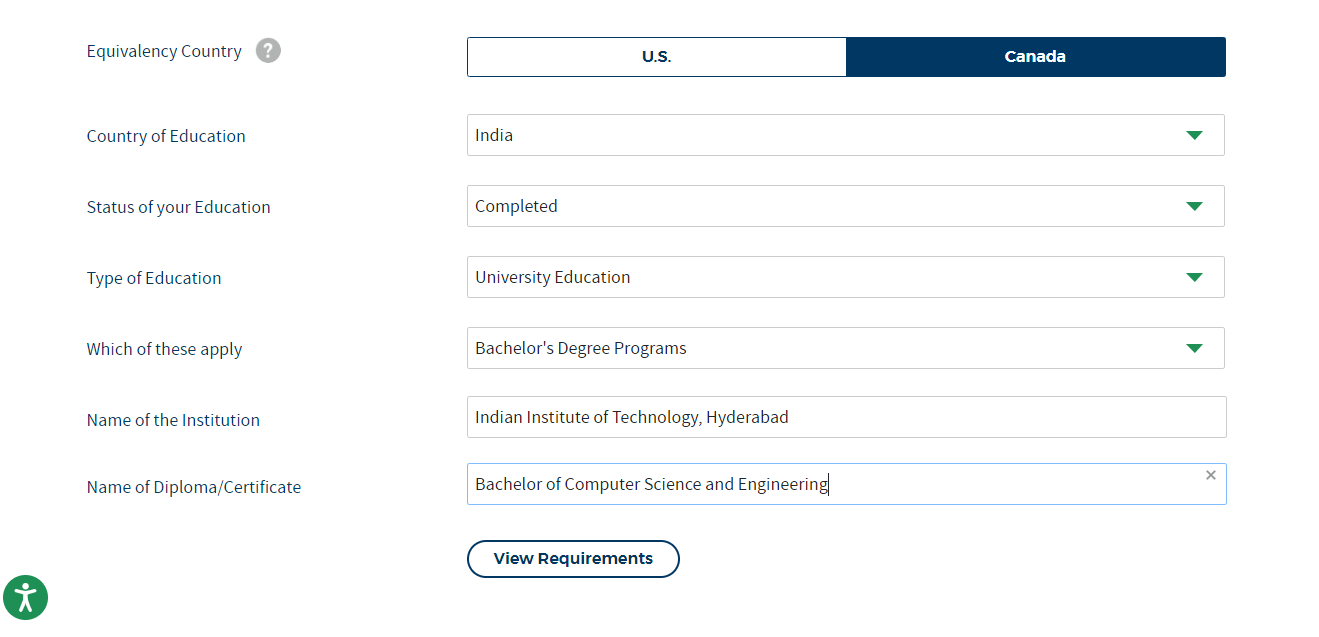1319x637 pixels.
Task: Click the Which of these apply dropdown arrow
Action: click(x=1194, y=348)
